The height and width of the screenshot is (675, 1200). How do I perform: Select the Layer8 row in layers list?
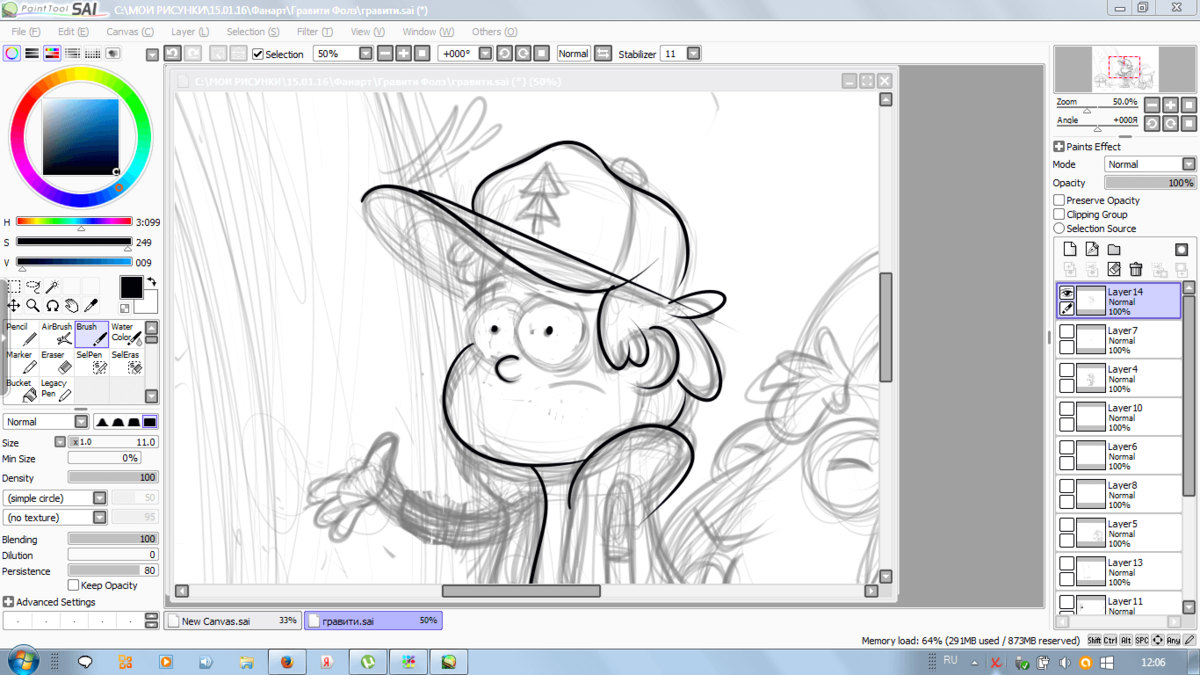click(1119, 494)
